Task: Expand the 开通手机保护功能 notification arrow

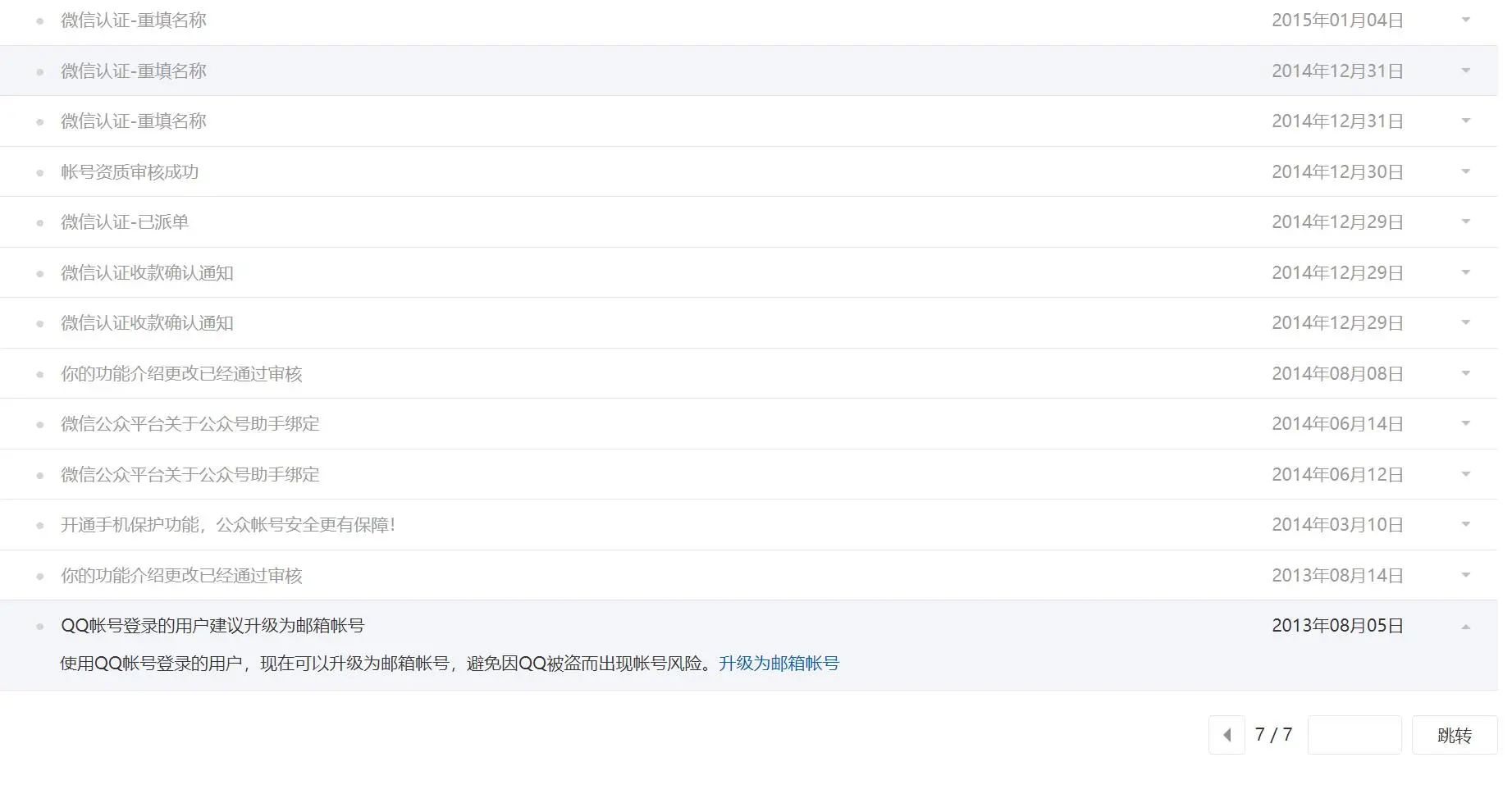Action: click(x=1465, y=524)
